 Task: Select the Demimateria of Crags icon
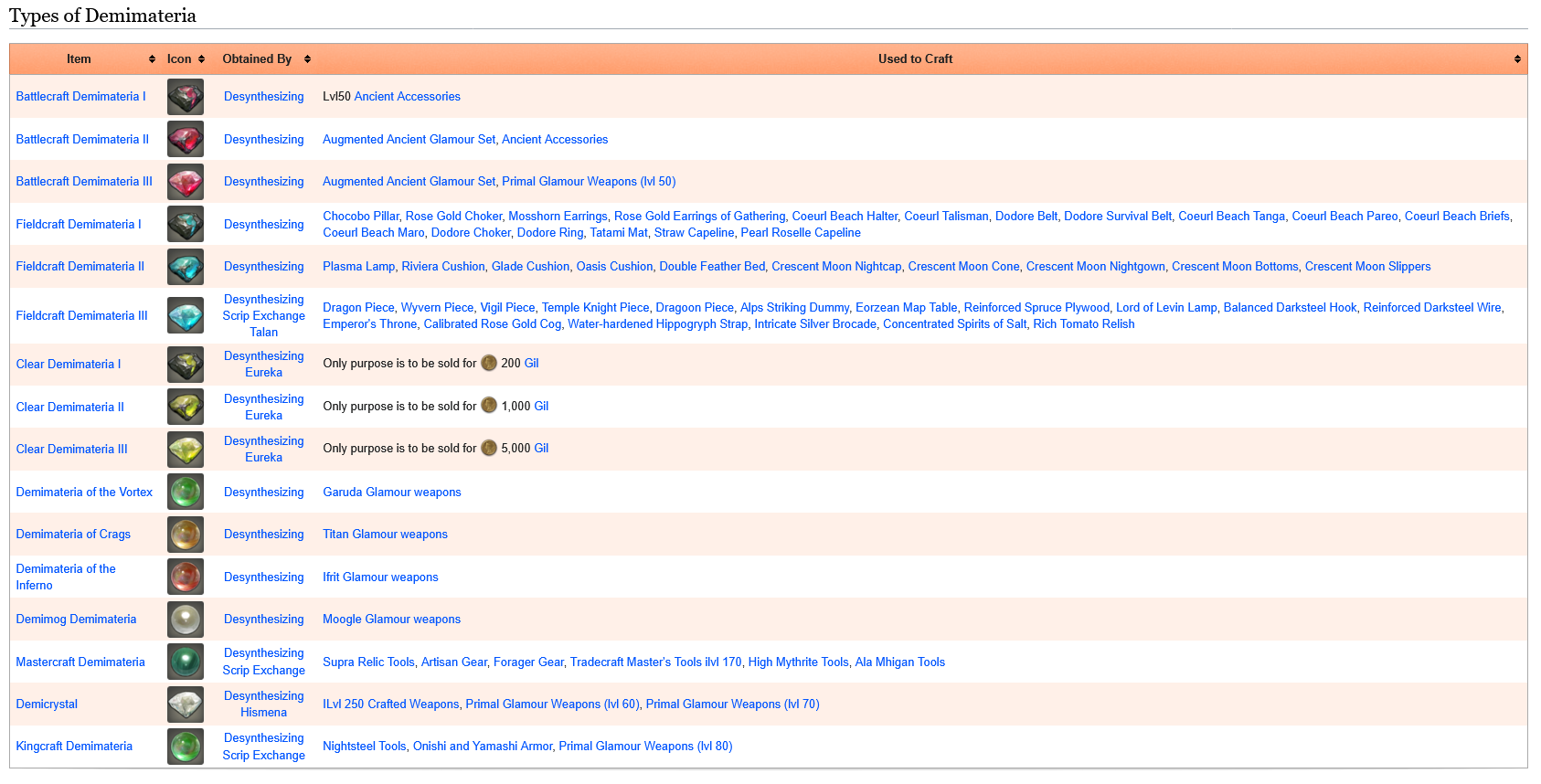click(186, 535)
